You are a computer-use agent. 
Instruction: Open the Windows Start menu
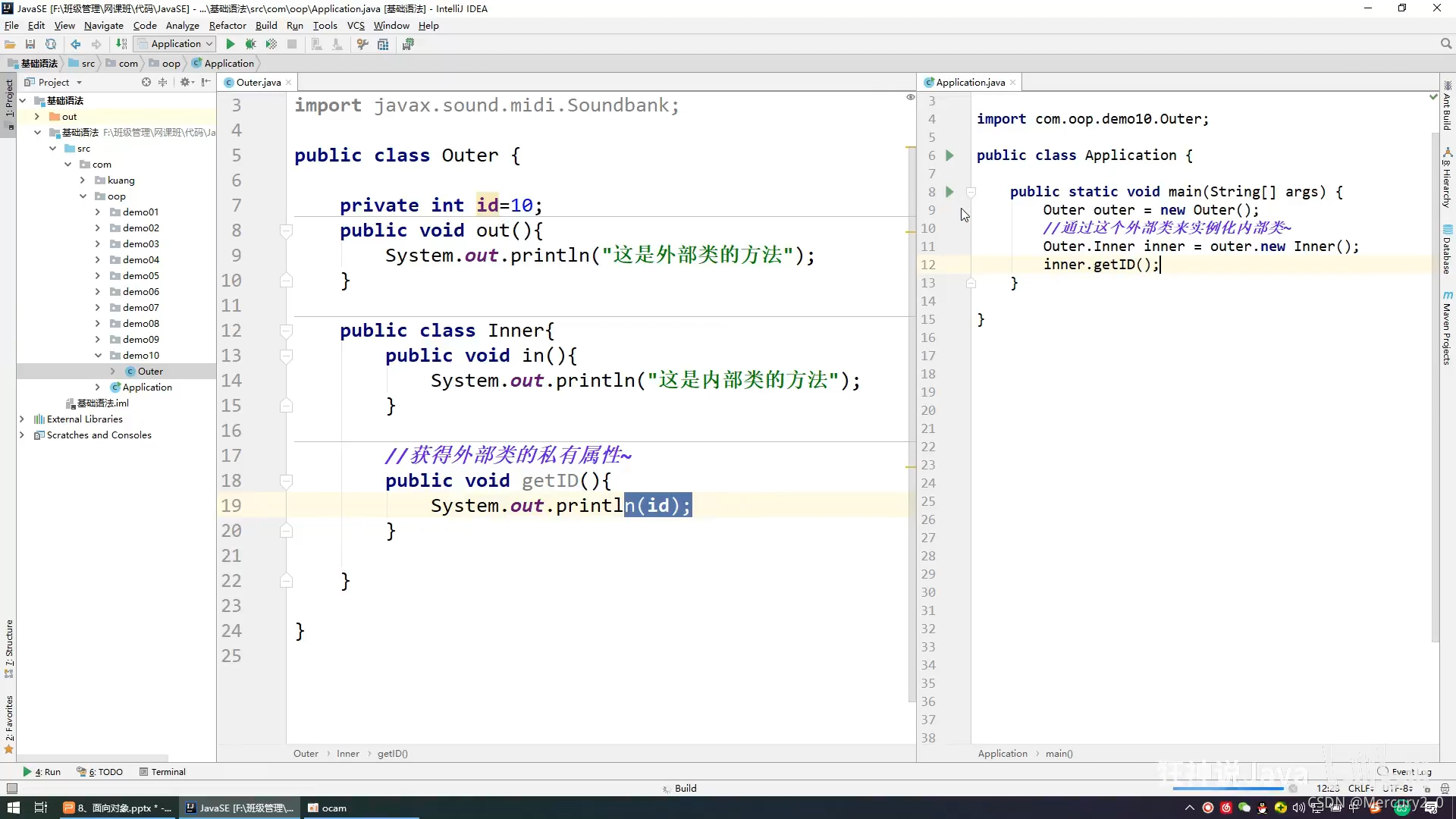click(x=13, y=808)
